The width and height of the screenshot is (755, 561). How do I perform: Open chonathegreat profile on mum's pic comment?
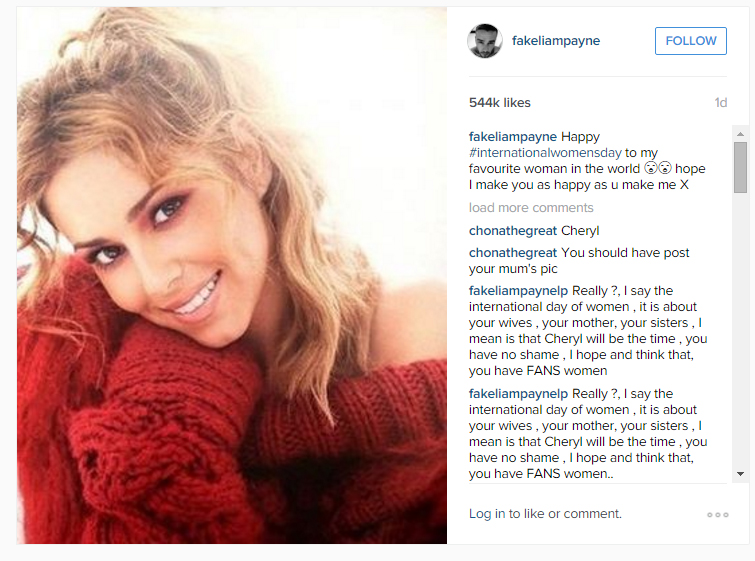(x=513, y=253)
